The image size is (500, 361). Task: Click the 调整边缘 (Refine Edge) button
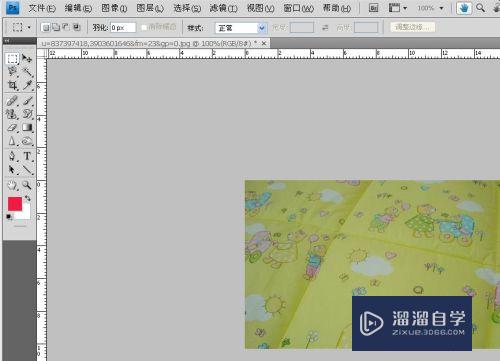pos(413,27)
